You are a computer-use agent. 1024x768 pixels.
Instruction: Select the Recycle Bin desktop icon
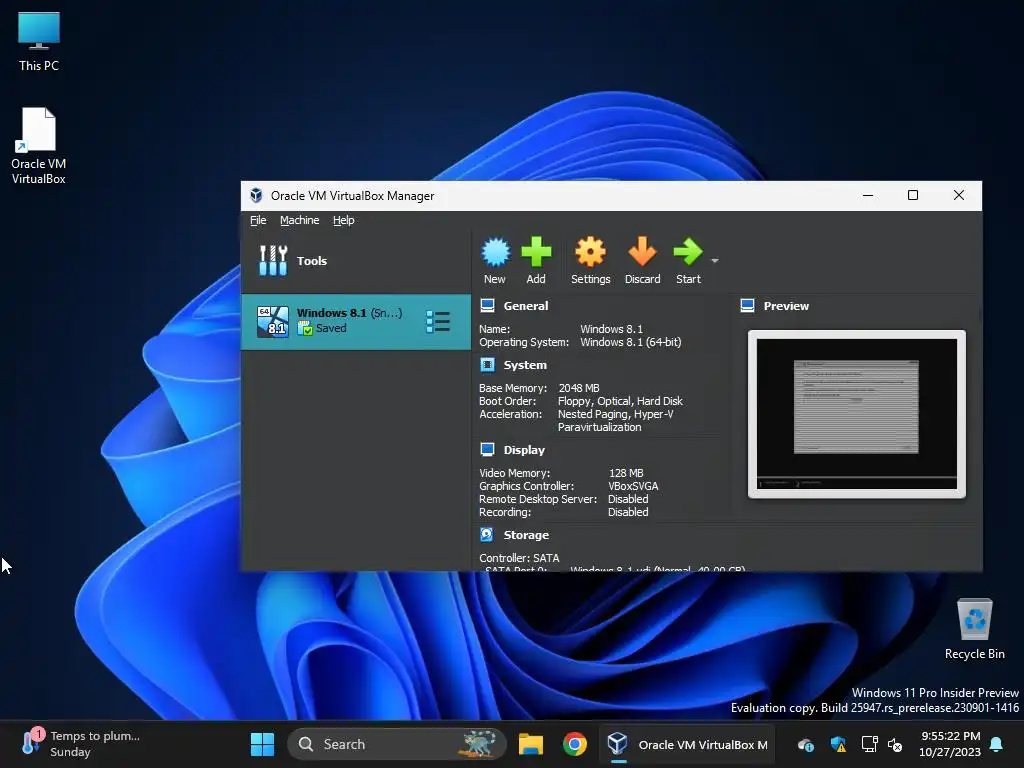coord(974,630)
